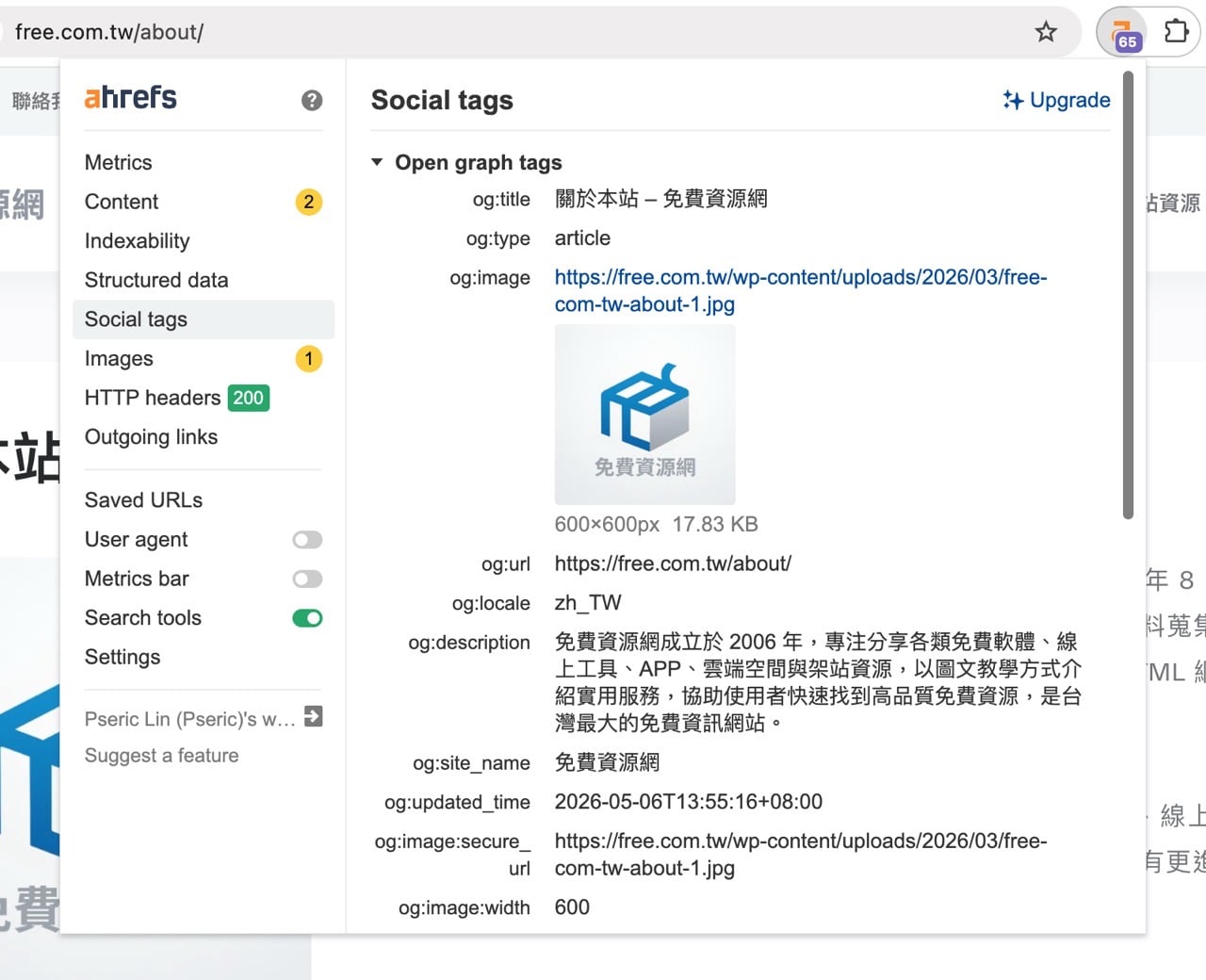Click Suggest a feature
This screenshot has height=980, width=1206.
click(x=161, y=756)
